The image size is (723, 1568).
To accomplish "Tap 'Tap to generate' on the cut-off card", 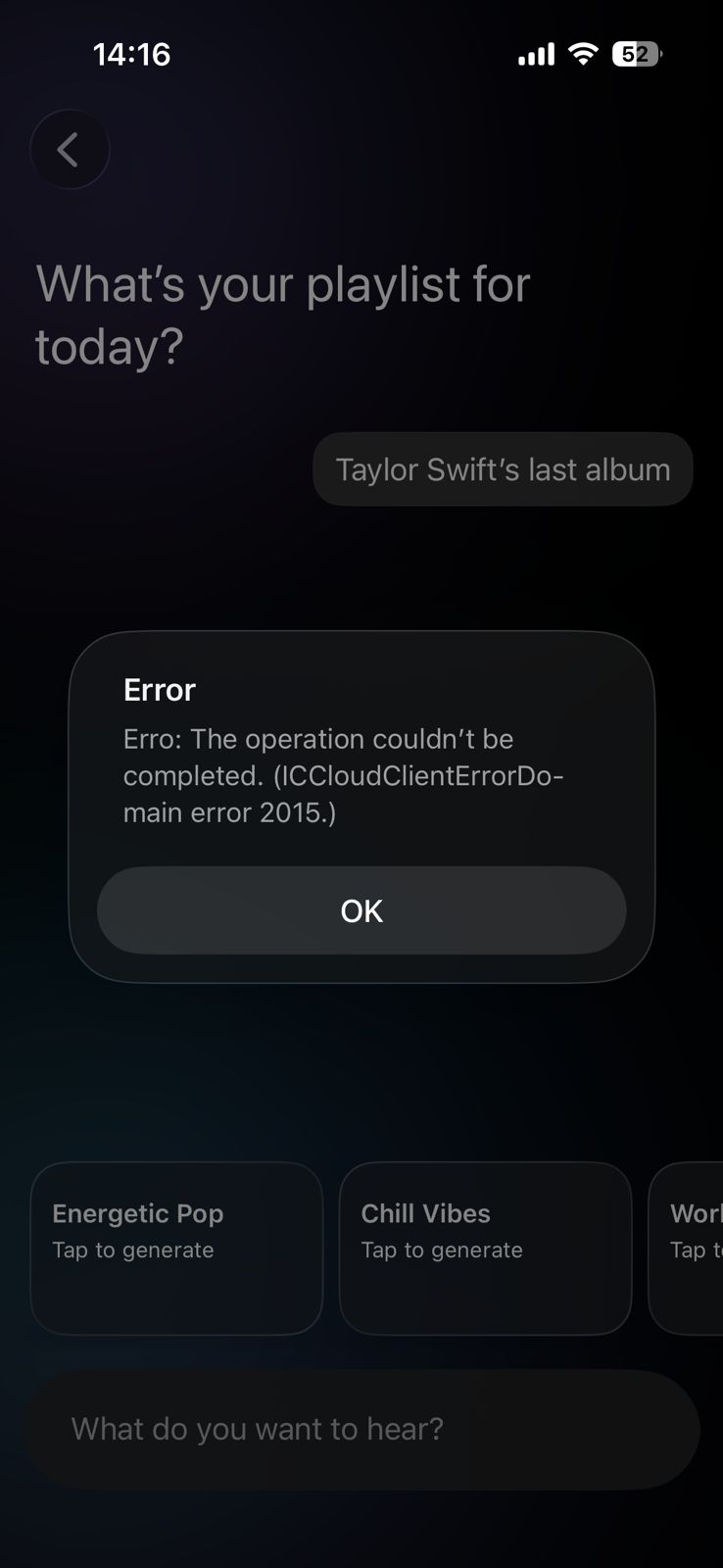I will [x=697, y=1249].
